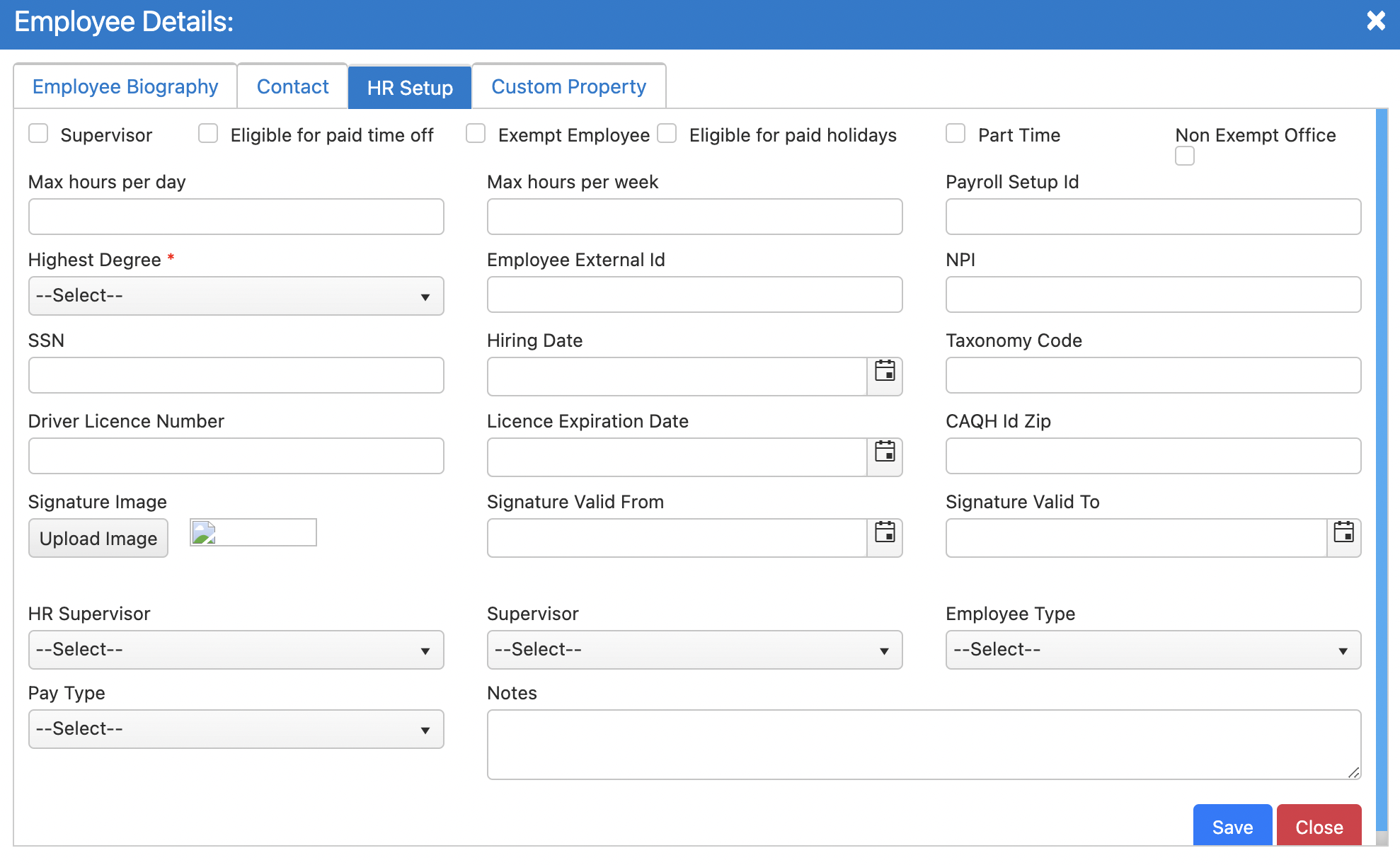Screen dimensions: 1400x865
Task: Switch to the Employee Biography tab
Action: [125, 86]
